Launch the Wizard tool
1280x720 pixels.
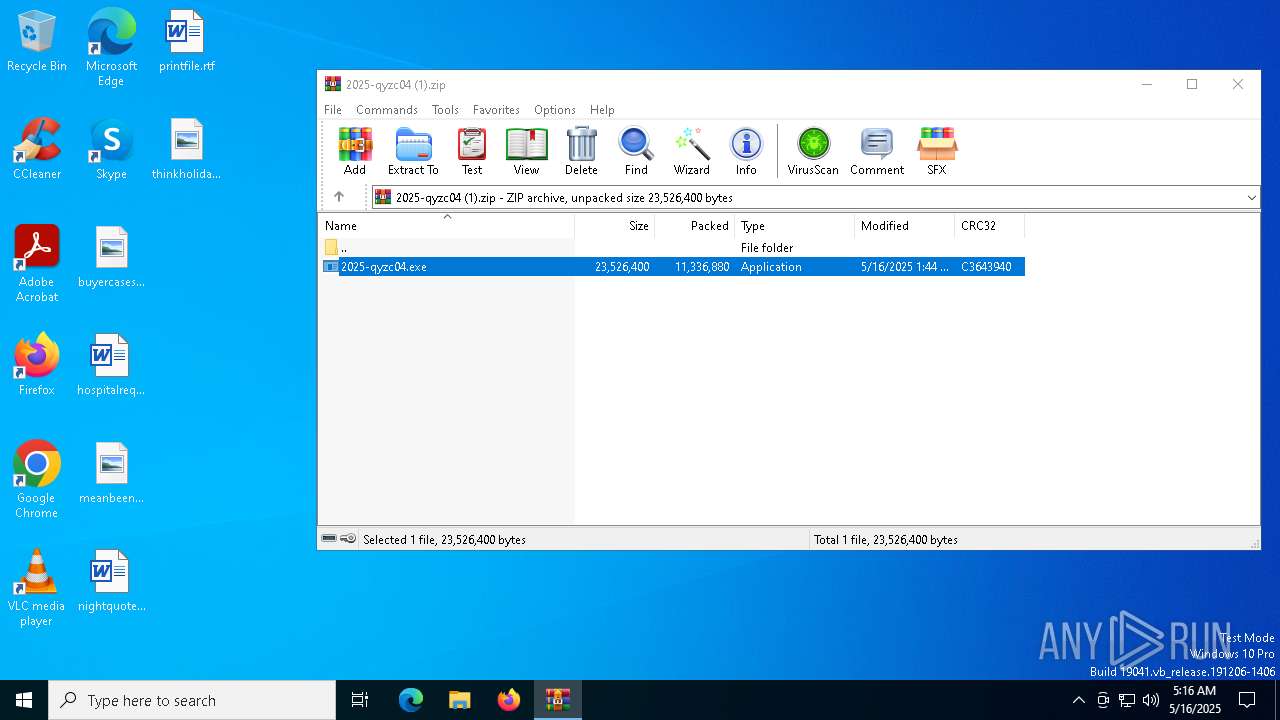coord(691,151)
